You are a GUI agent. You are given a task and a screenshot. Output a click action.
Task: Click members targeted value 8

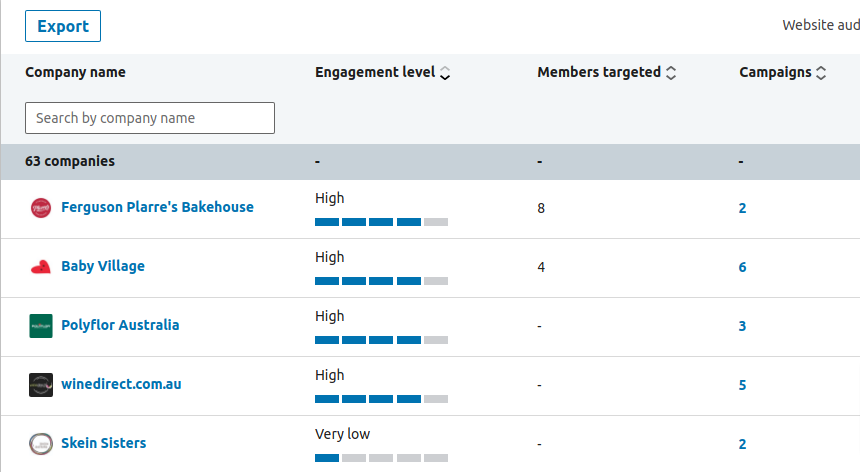pos(541,208)
